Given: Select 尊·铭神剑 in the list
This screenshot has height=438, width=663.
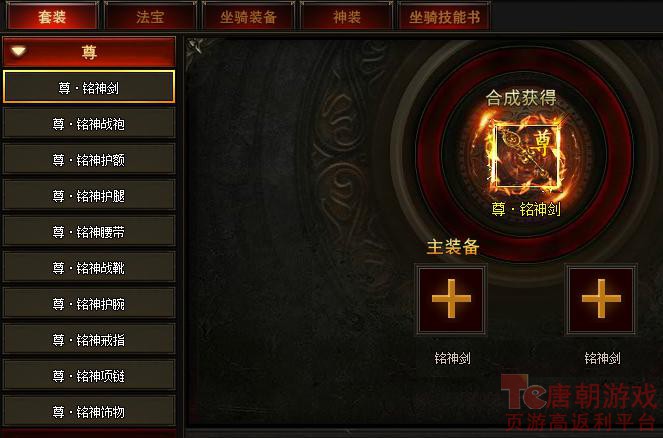Looking at the screenshot, I should tap(89, 87).
